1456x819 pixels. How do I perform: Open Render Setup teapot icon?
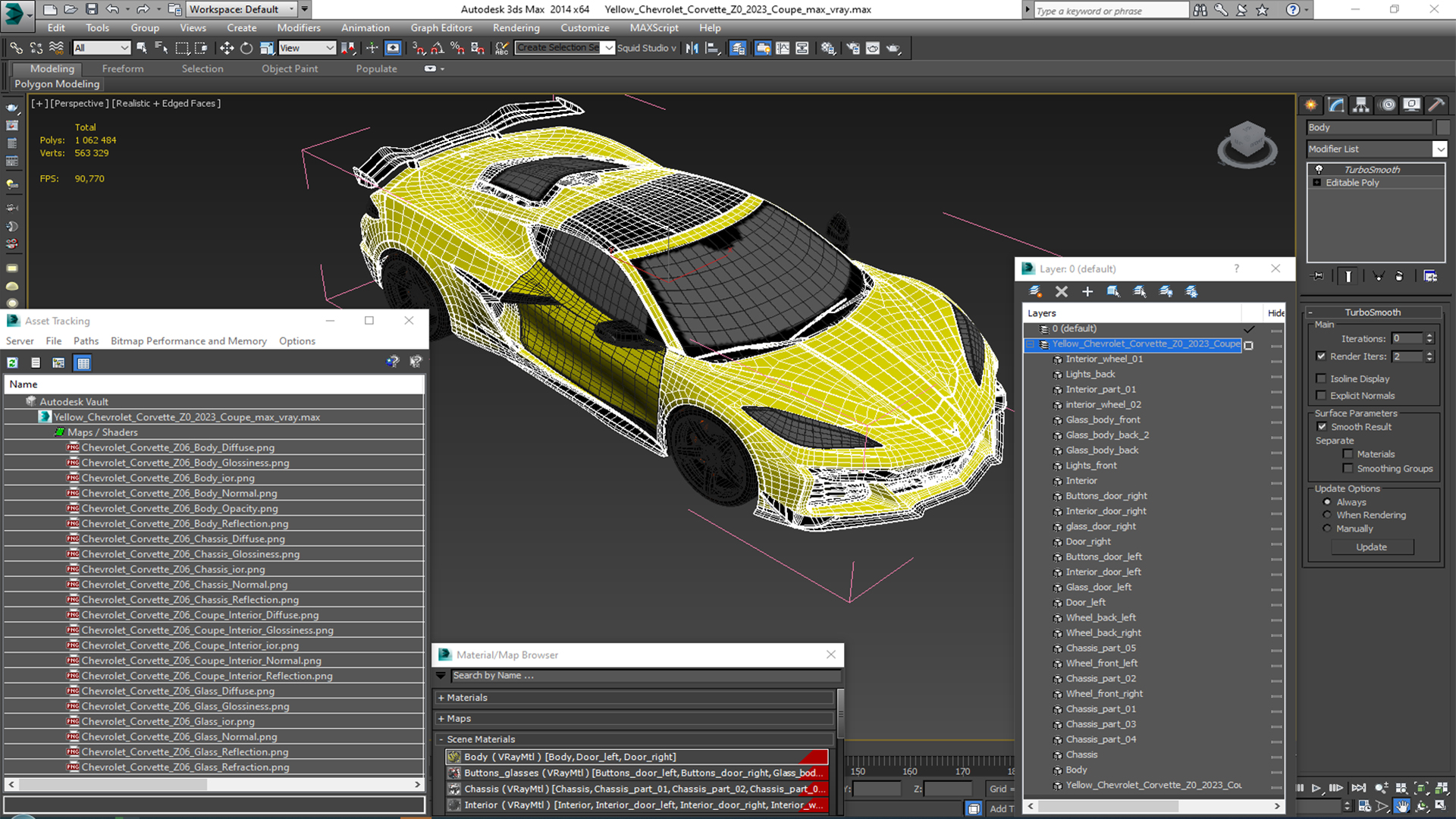click(853, 48)
